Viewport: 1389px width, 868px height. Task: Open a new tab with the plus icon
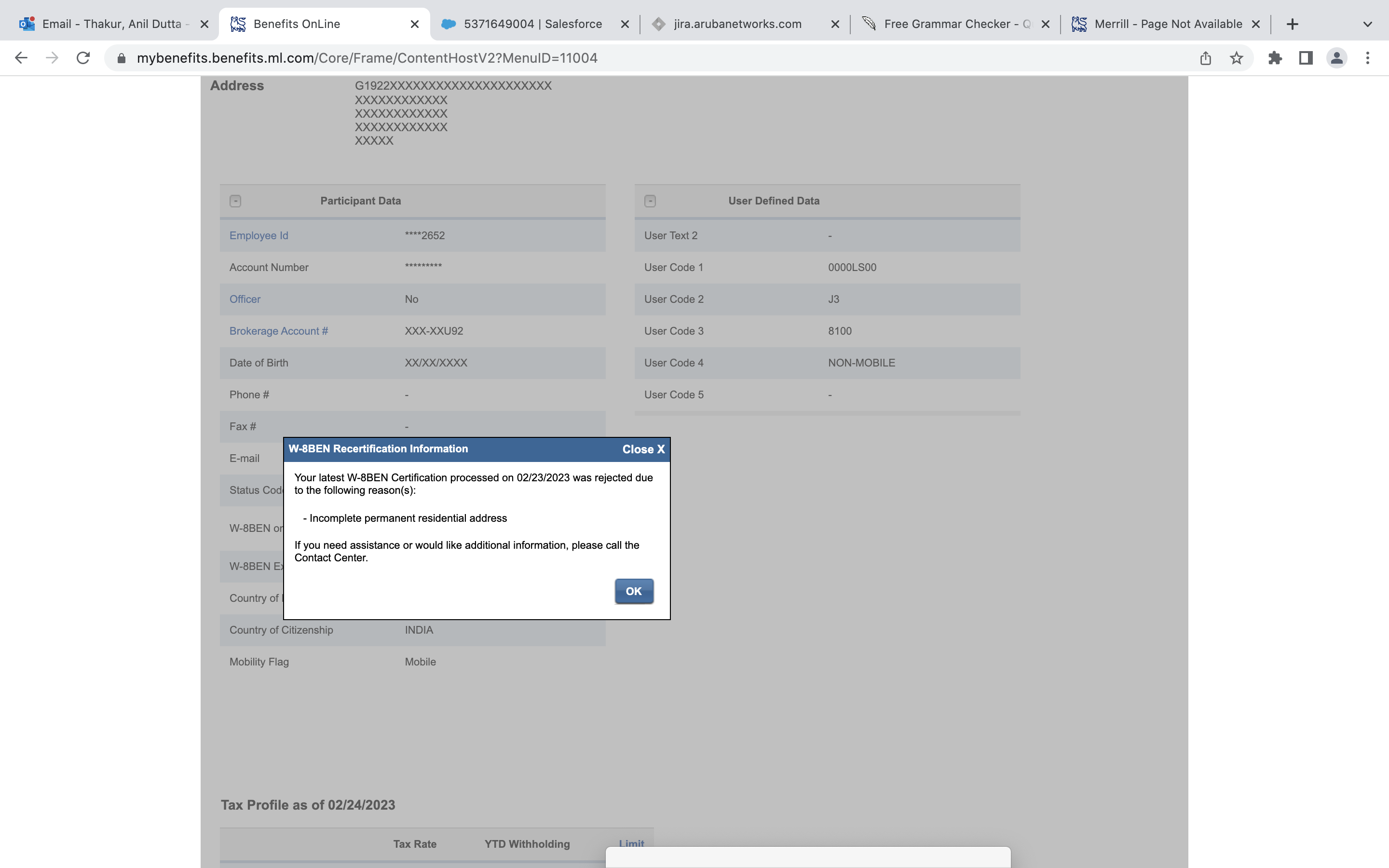1293,24
